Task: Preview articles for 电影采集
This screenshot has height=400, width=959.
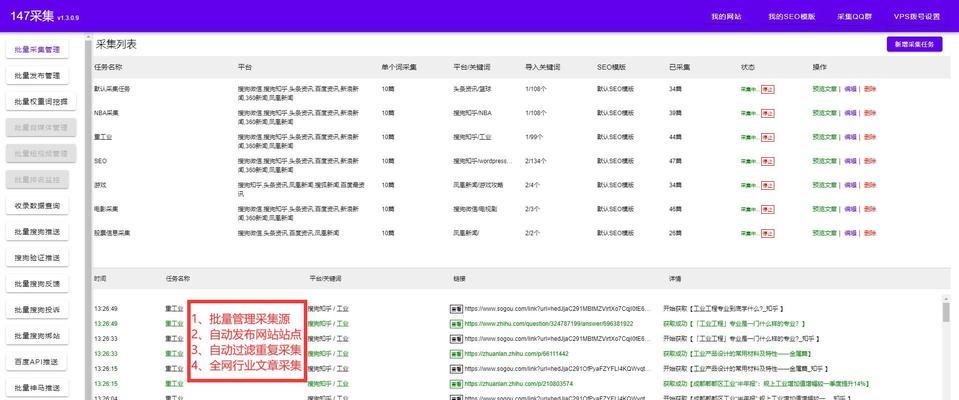Action: click(824, 209)
